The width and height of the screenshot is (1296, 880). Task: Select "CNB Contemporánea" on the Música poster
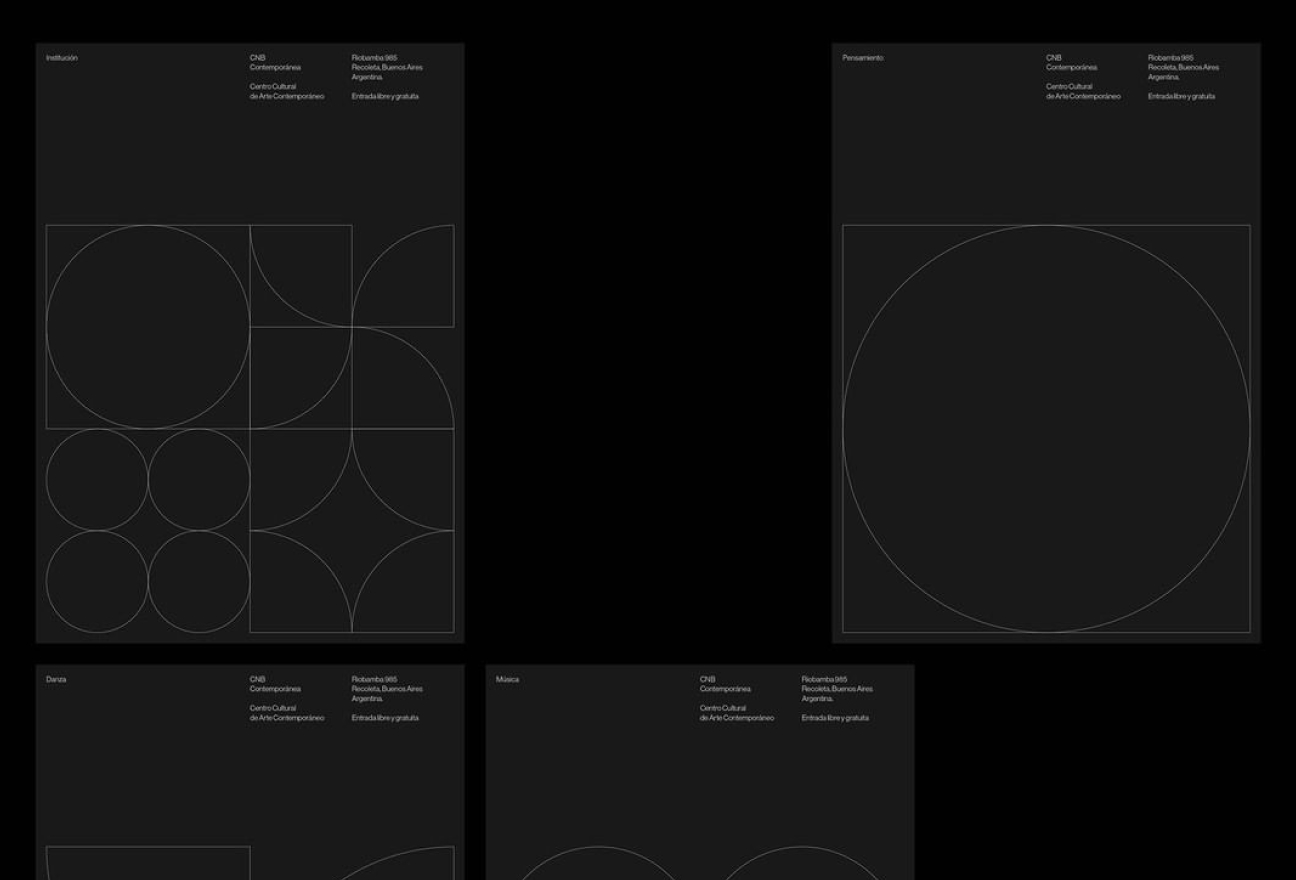click(725, 684)
